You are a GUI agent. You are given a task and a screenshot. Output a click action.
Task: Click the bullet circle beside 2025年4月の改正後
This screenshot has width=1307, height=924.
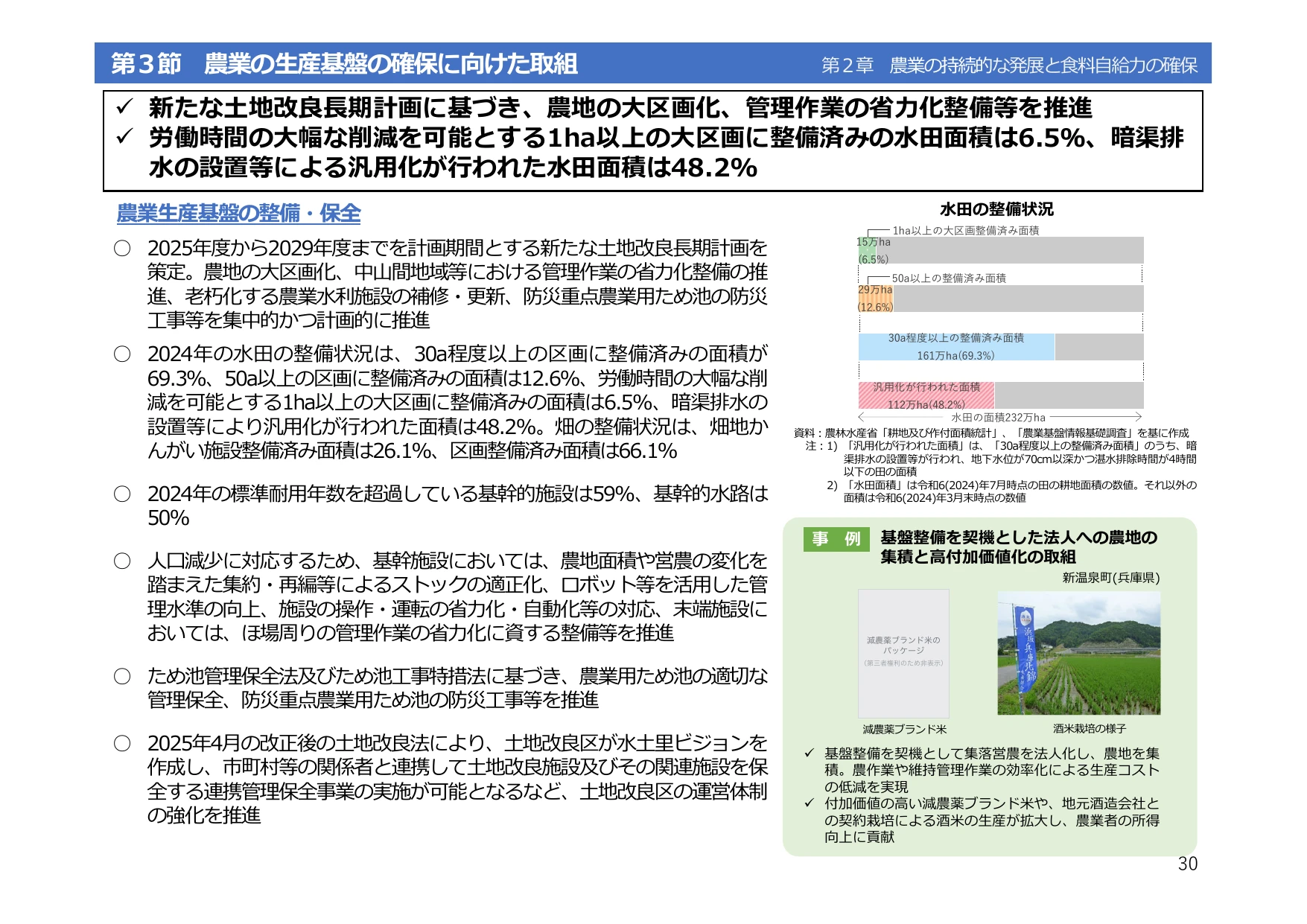pos(122,743)
